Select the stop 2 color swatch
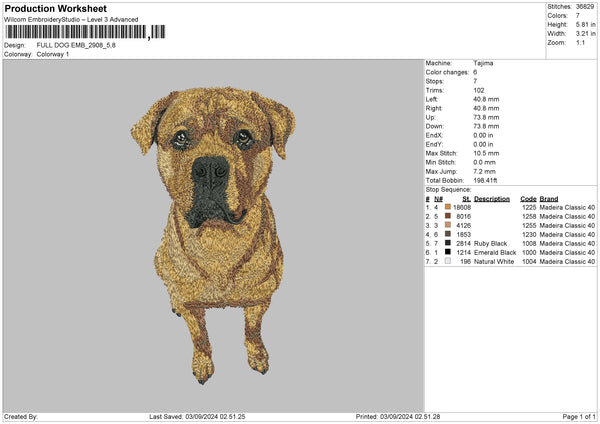 click(x=446, y=215)
